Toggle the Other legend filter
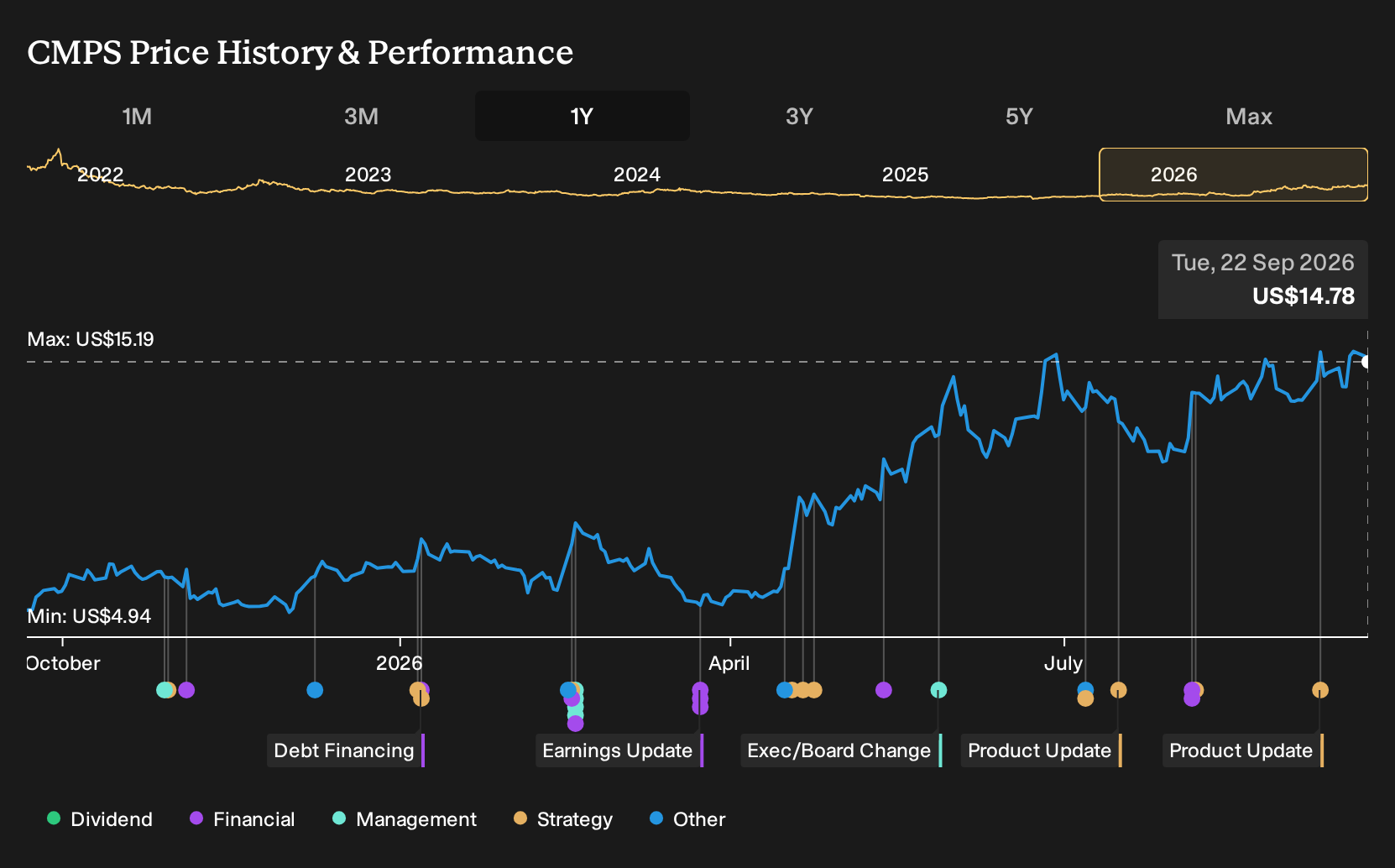Screen dimensions: 1395x868 (x=687, y=819)
